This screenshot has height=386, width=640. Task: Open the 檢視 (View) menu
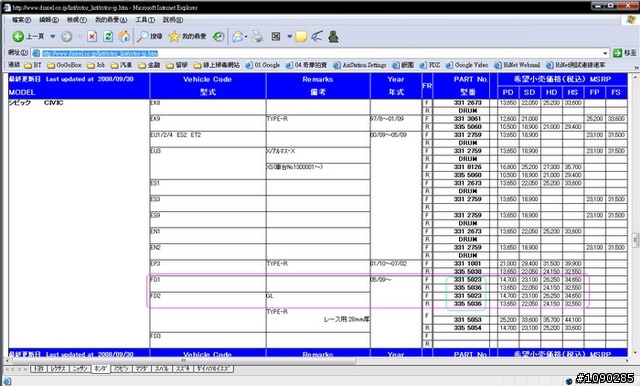pos(77,20)
